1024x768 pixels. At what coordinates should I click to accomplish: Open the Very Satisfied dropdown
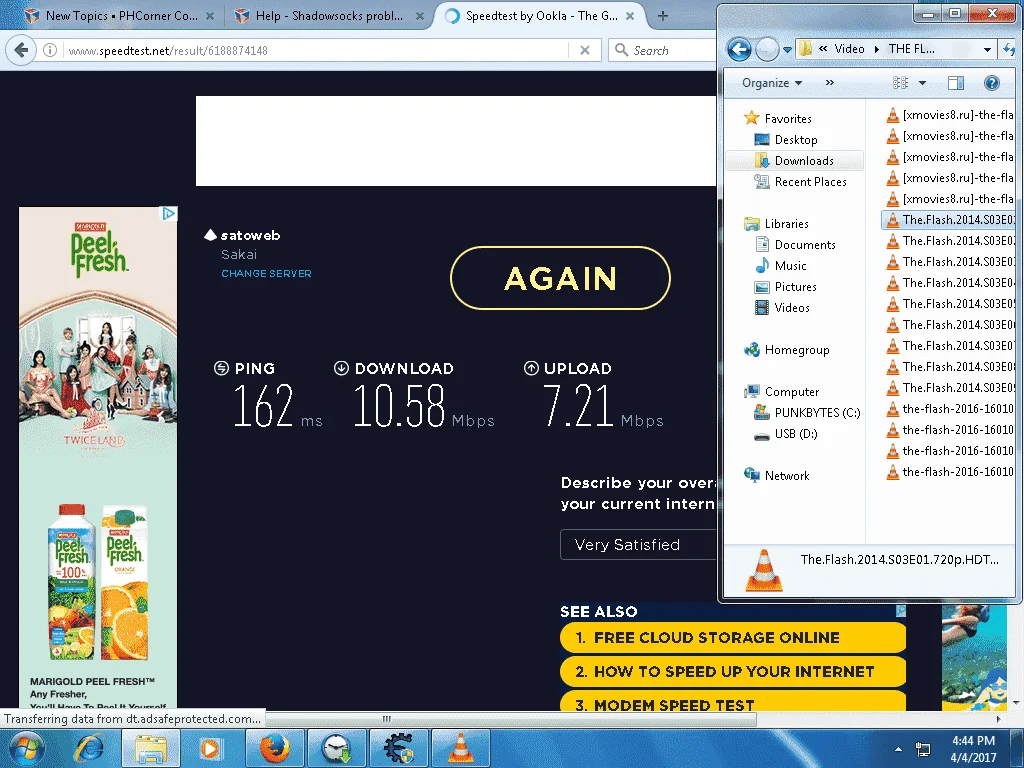tap(638, 545)
